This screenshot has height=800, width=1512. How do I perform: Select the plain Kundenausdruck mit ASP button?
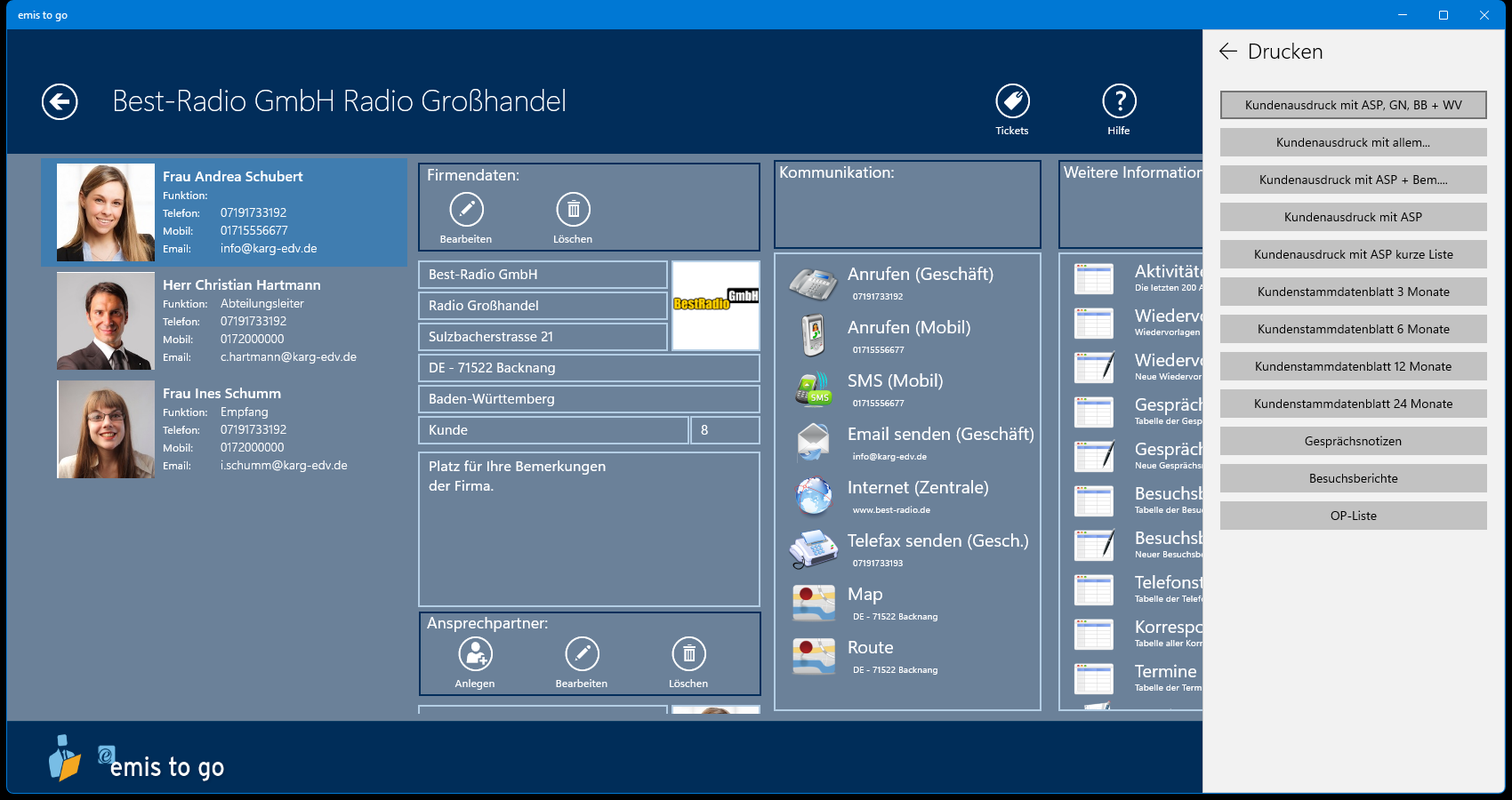(1354, 217)
